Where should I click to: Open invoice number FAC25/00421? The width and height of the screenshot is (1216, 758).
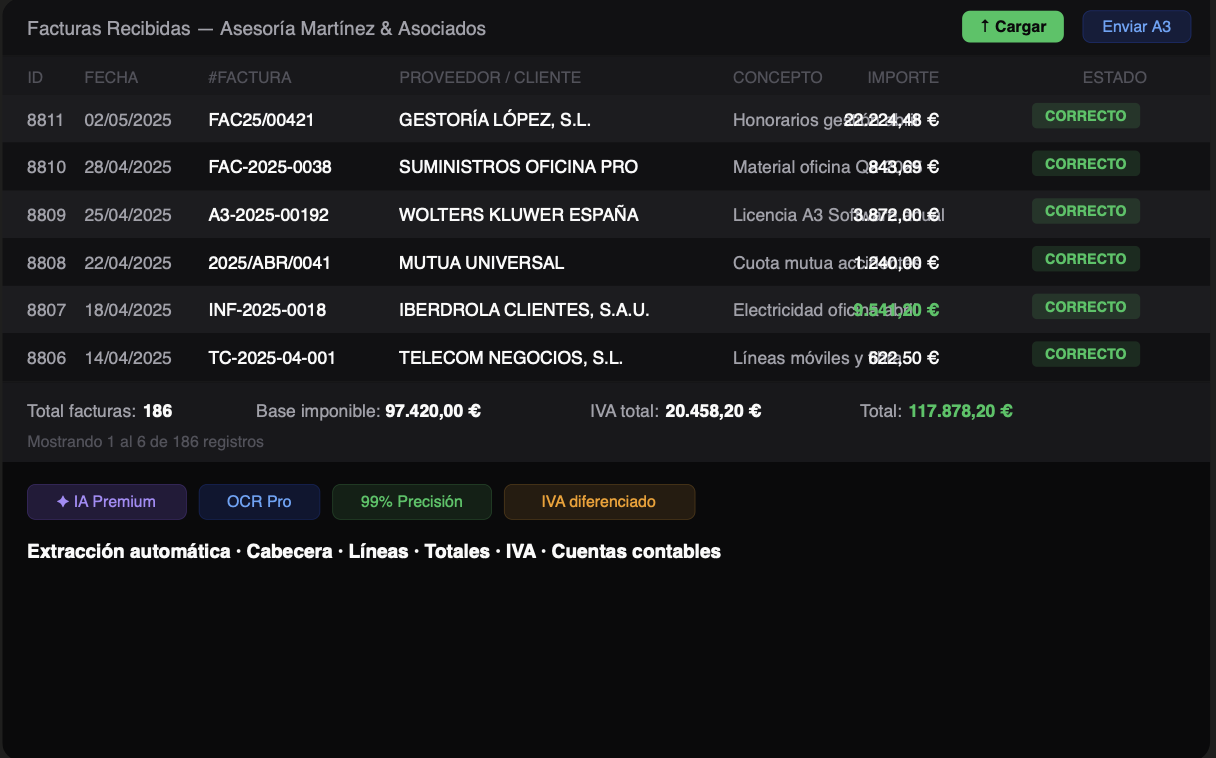262,120
